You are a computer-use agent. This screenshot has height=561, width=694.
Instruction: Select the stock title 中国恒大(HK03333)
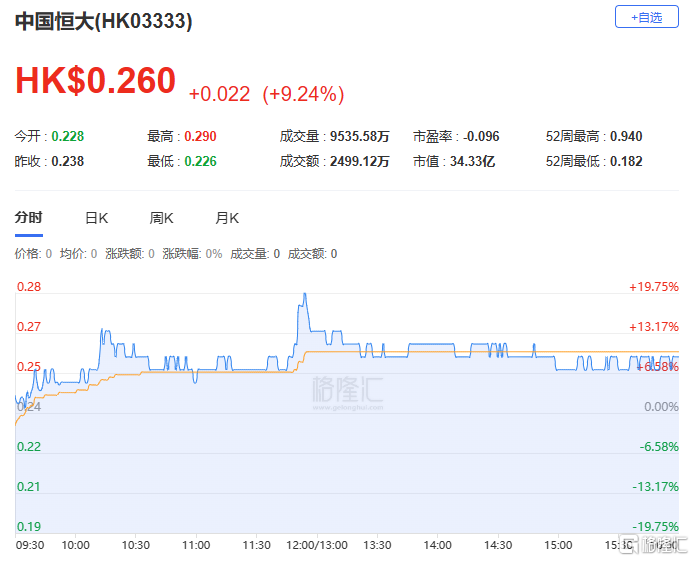point(104,21)
